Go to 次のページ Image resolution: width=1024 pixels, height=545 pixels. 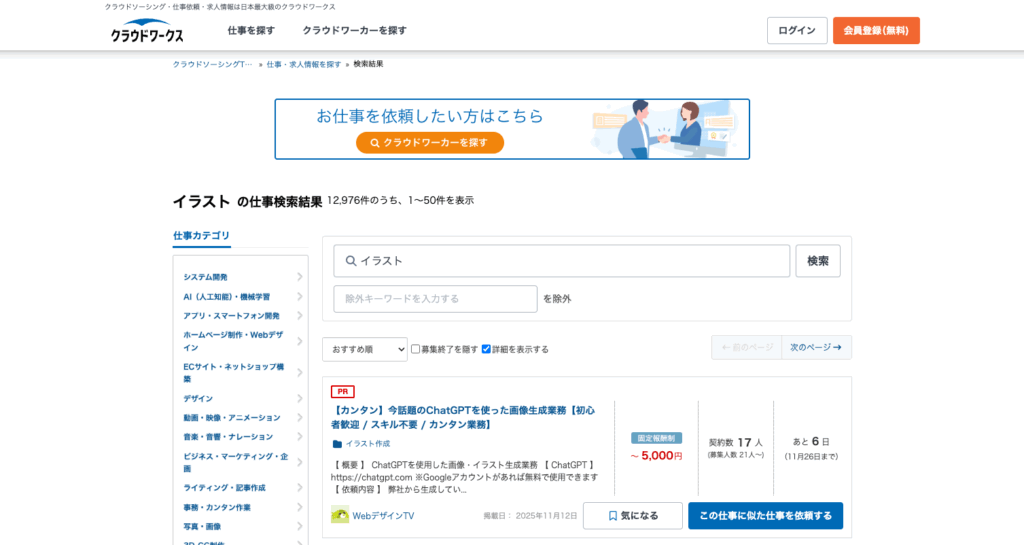tap(816, 347)
